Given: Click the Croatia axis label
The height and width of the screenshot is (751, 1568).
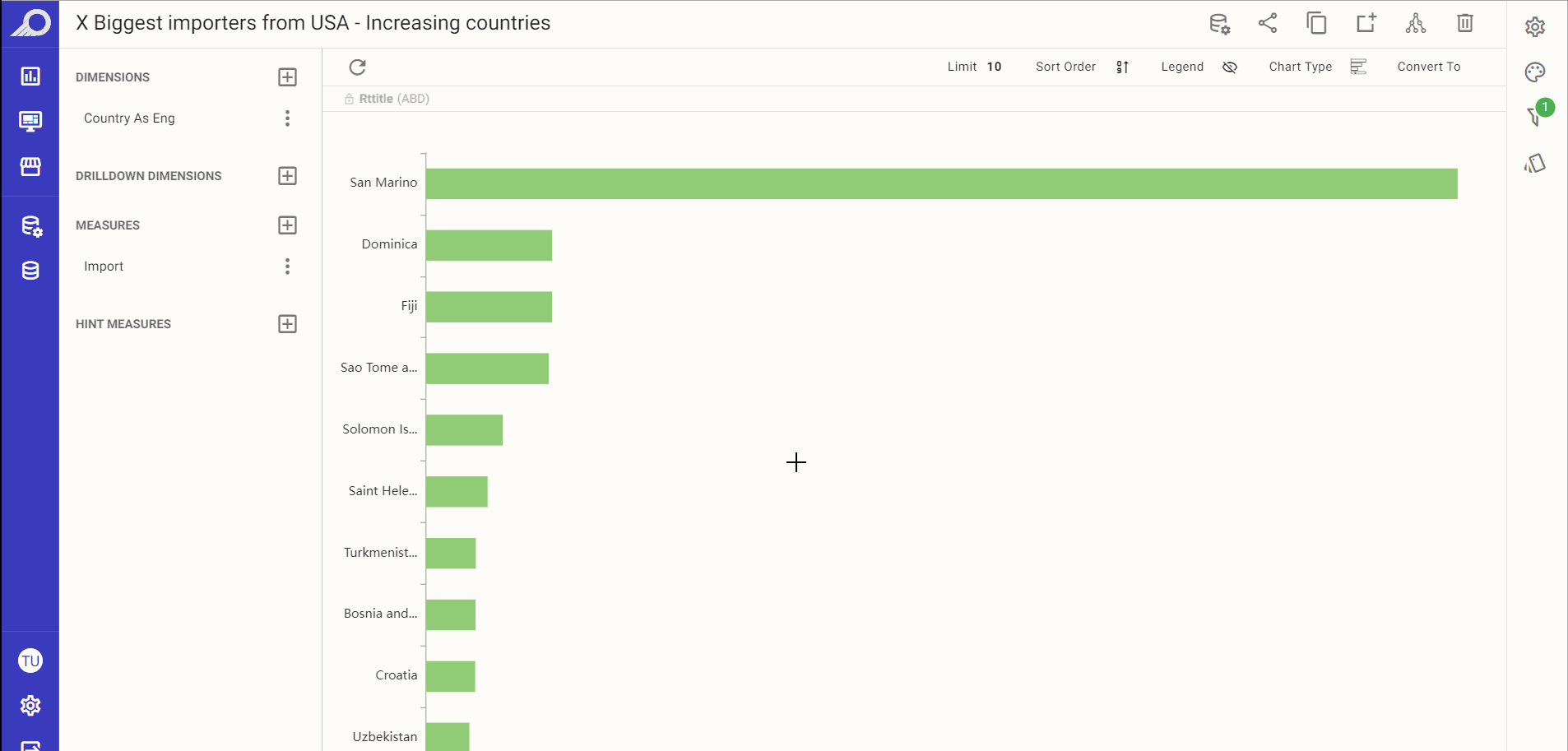Looking at the screenshot, I should pyautogui.click(x=397, y=675).
